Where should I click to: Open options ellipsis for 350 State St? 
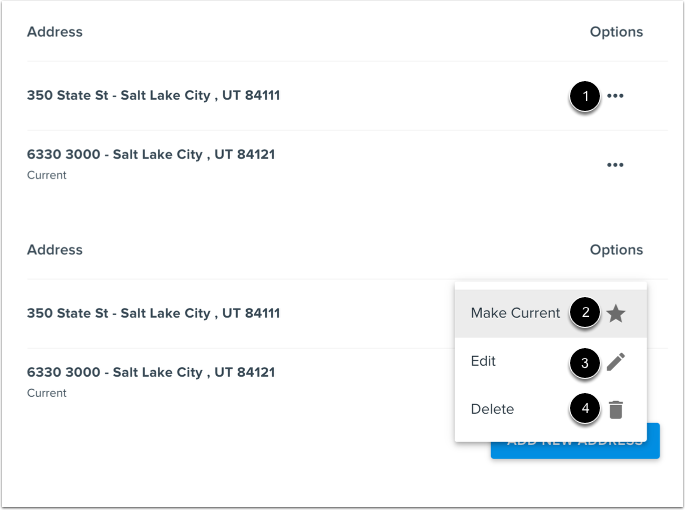tap(615, 96)
